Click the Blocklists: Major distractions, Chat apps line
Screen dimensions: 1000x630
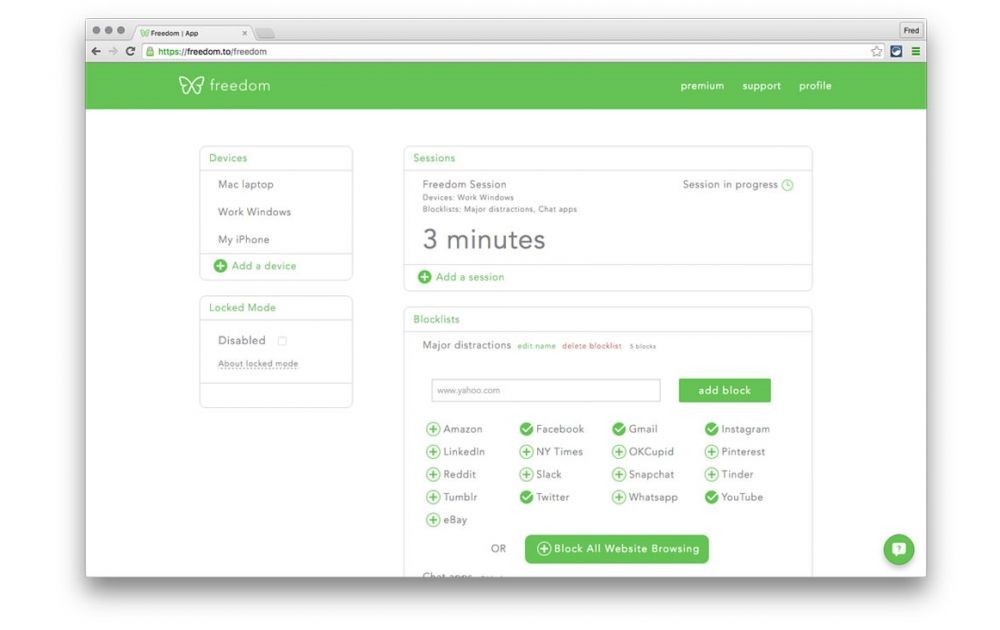pyautogui.click(x=499, y=209)
